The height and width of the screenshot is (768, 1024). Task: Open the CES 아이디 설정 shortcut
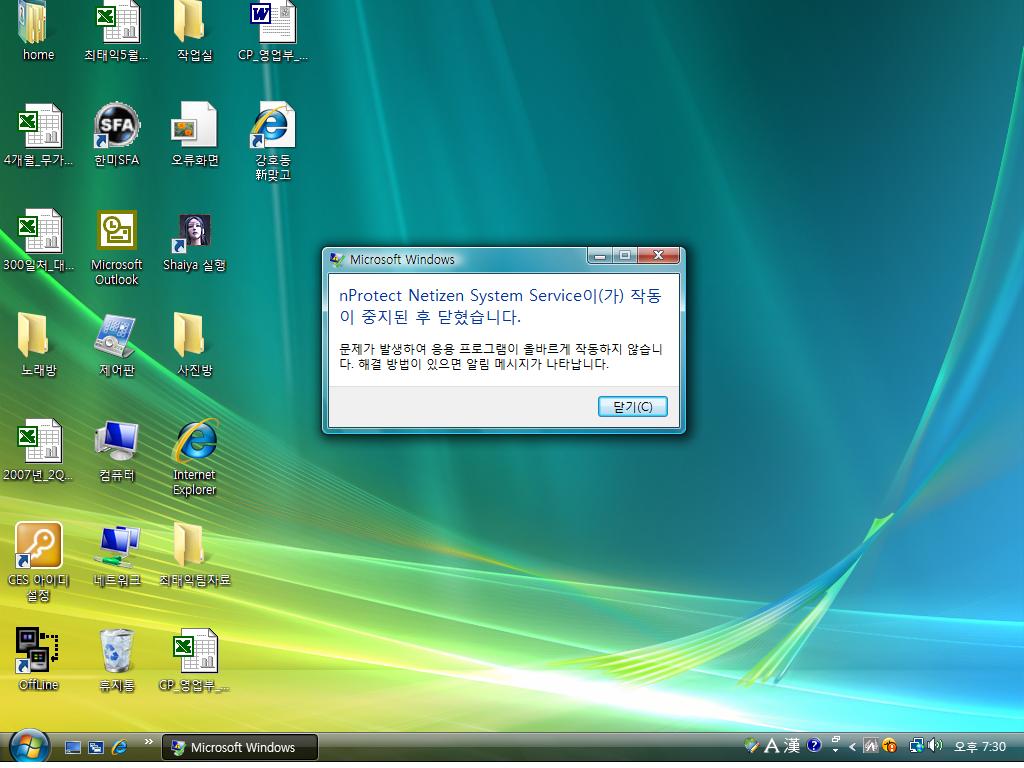coord(39,560)
